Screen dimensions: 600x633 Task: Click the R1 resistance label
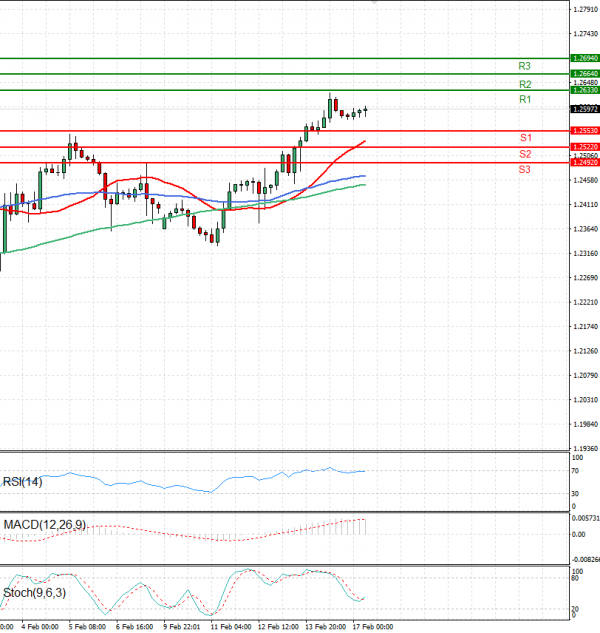click(x=525, y=99)
